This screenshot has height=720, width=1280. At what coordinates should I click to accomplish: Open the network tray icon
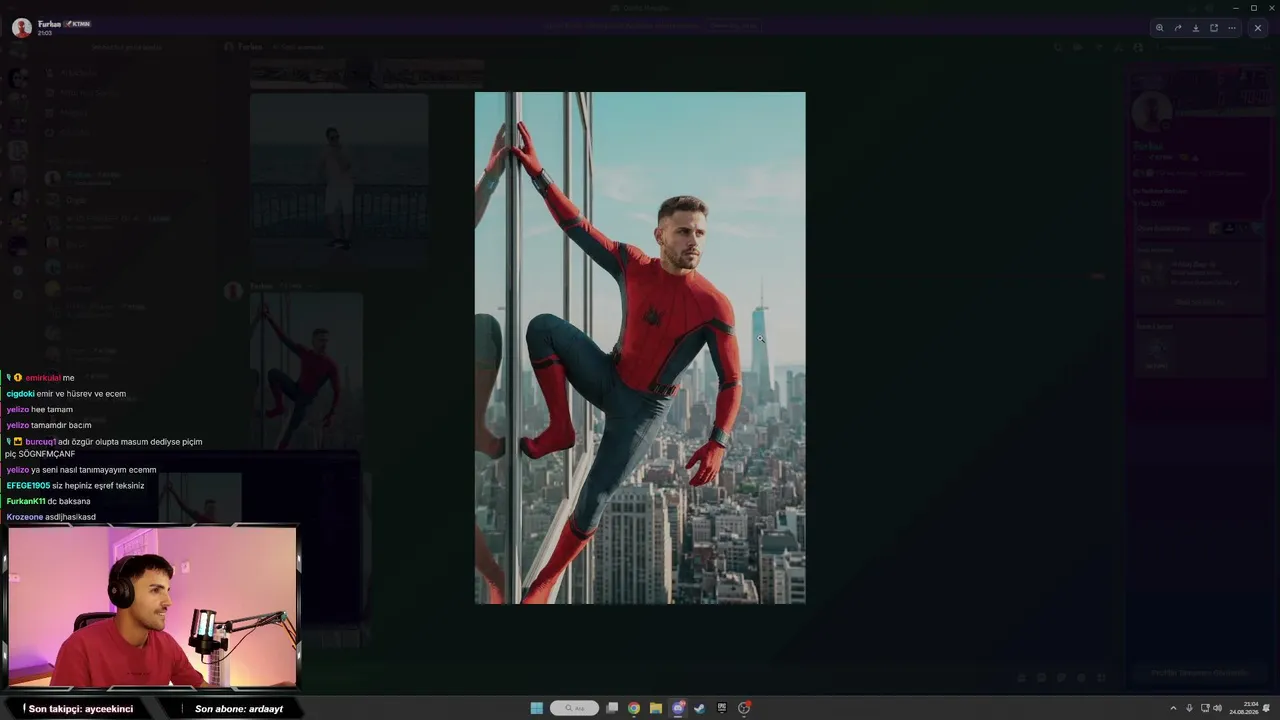(x=1205, y=708)
